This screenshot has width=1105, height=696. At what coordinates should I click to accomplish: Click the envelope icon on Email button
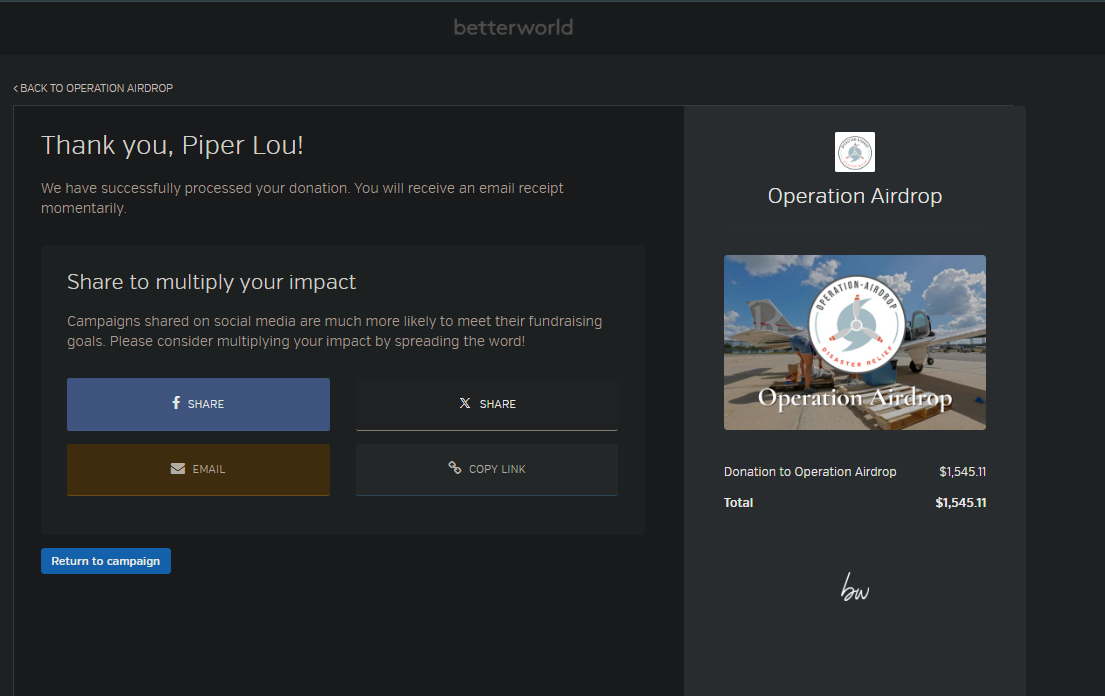point(178,469)
